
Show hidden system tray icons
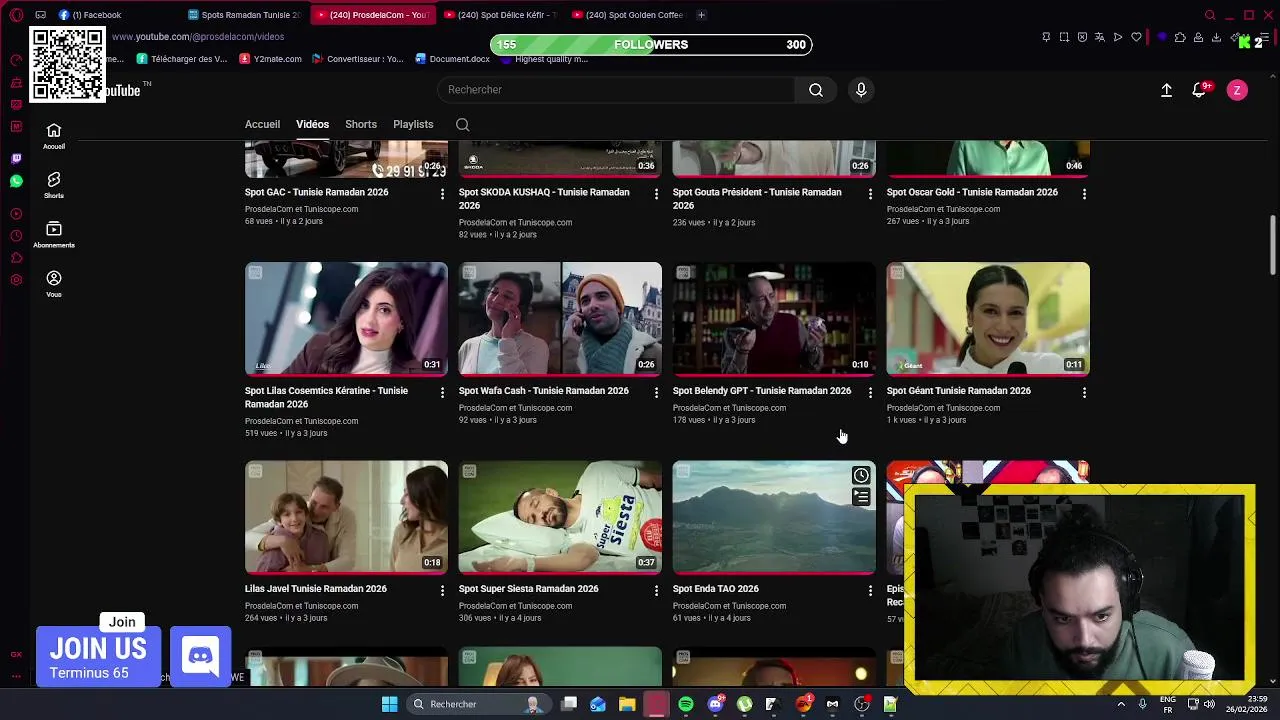coord(1120,704)
